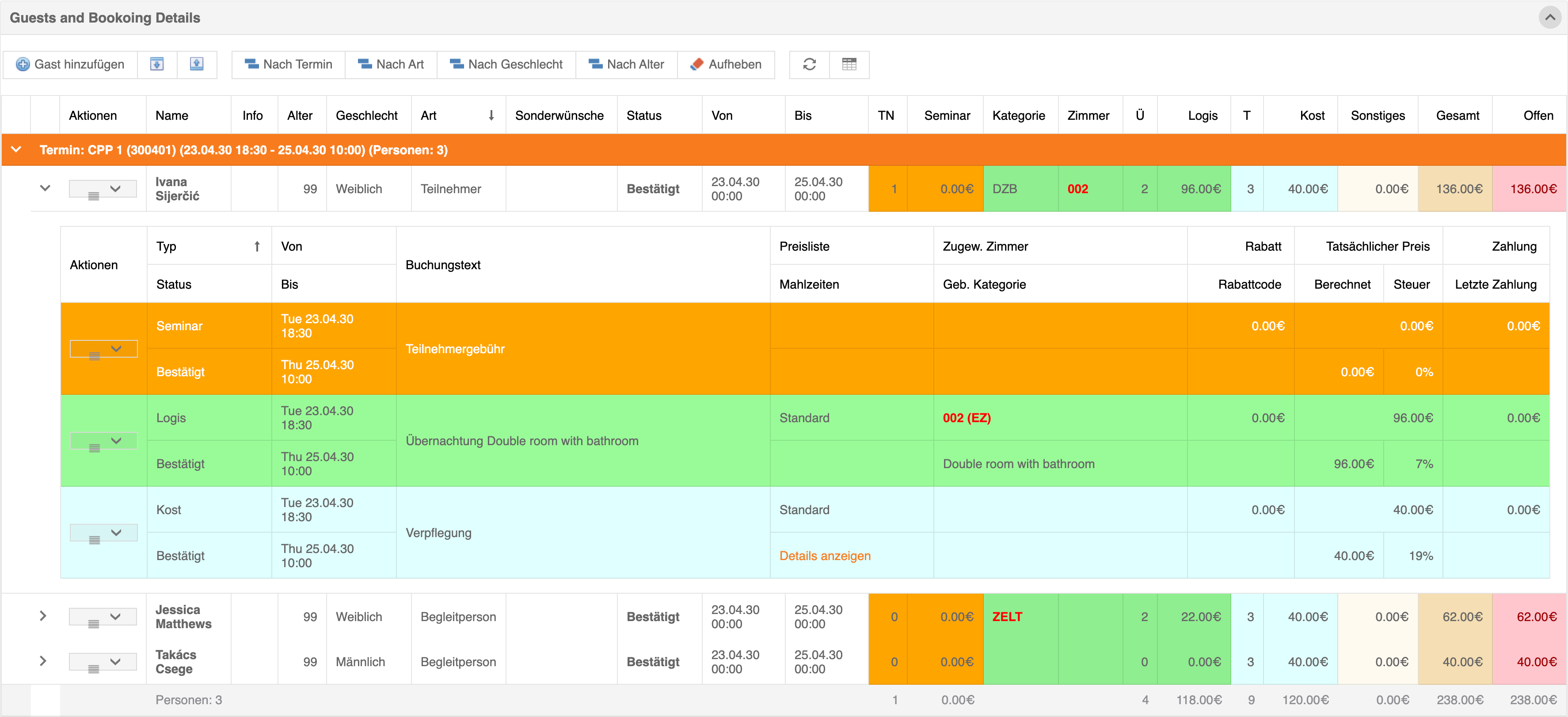
Task: Click Aufheben to clear grouping
Action: [x=726, y=64]
